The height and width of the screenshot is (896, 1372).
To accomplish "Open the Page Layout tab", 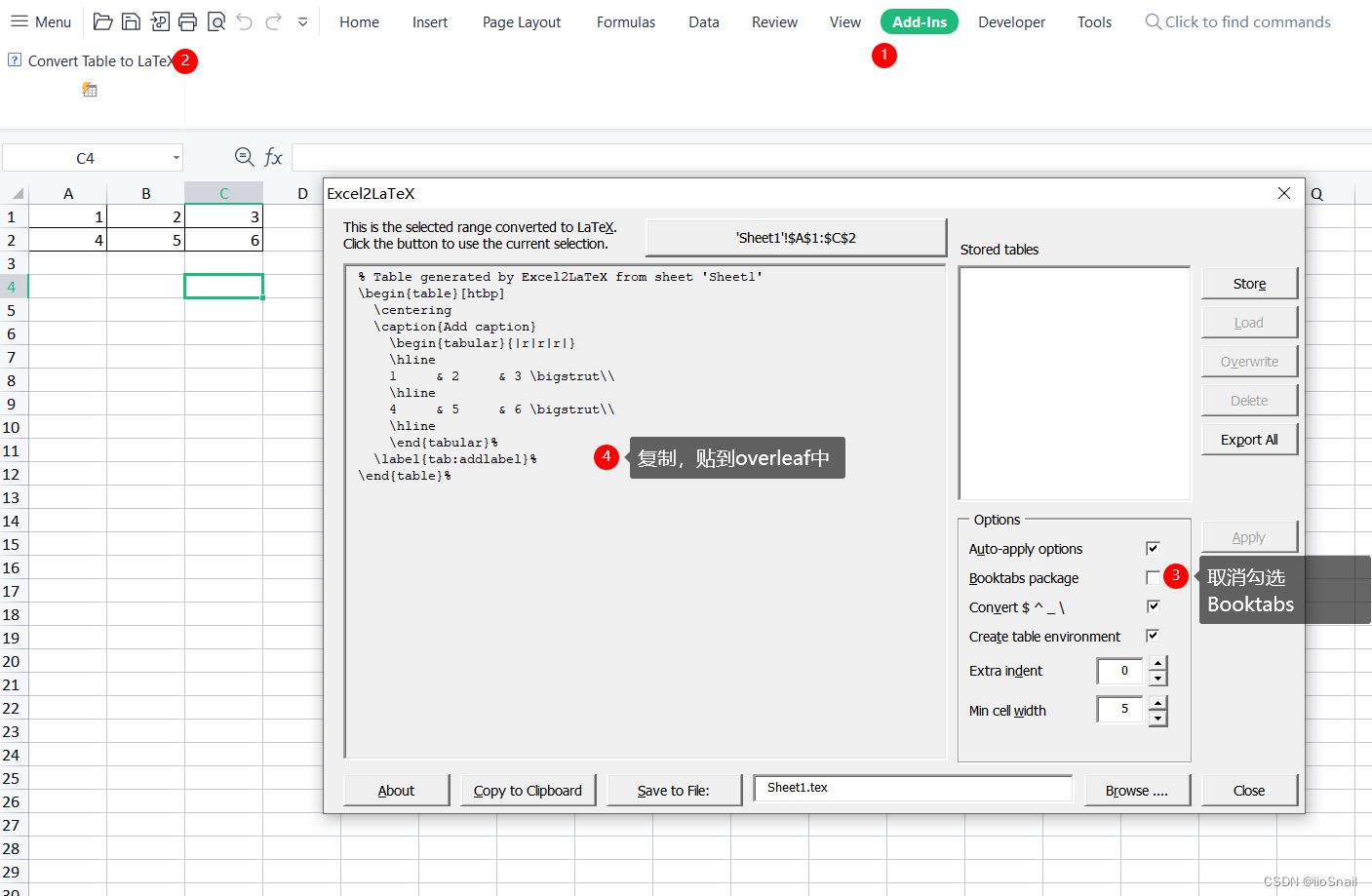I will click(x=522, y=21).
